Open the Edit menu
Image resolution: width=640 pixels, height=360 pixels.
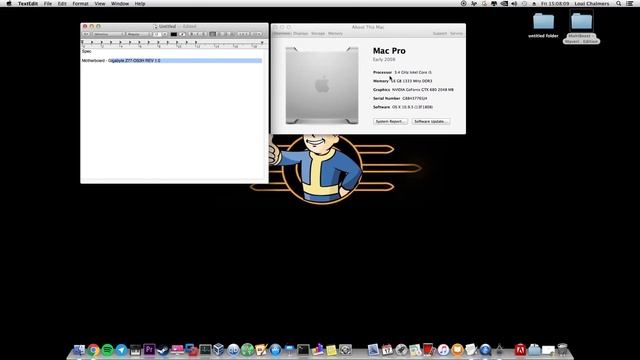62,3
